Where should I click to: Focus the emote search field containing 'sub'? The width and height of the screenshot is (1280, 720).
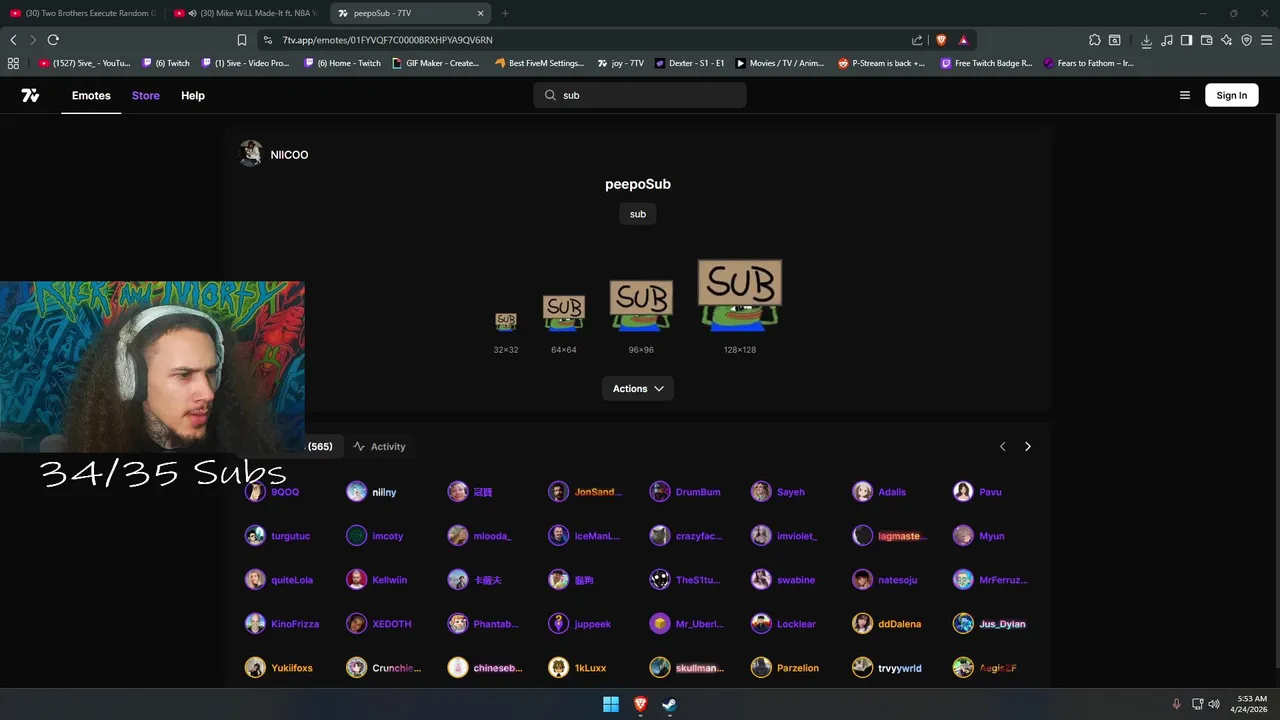640,95
